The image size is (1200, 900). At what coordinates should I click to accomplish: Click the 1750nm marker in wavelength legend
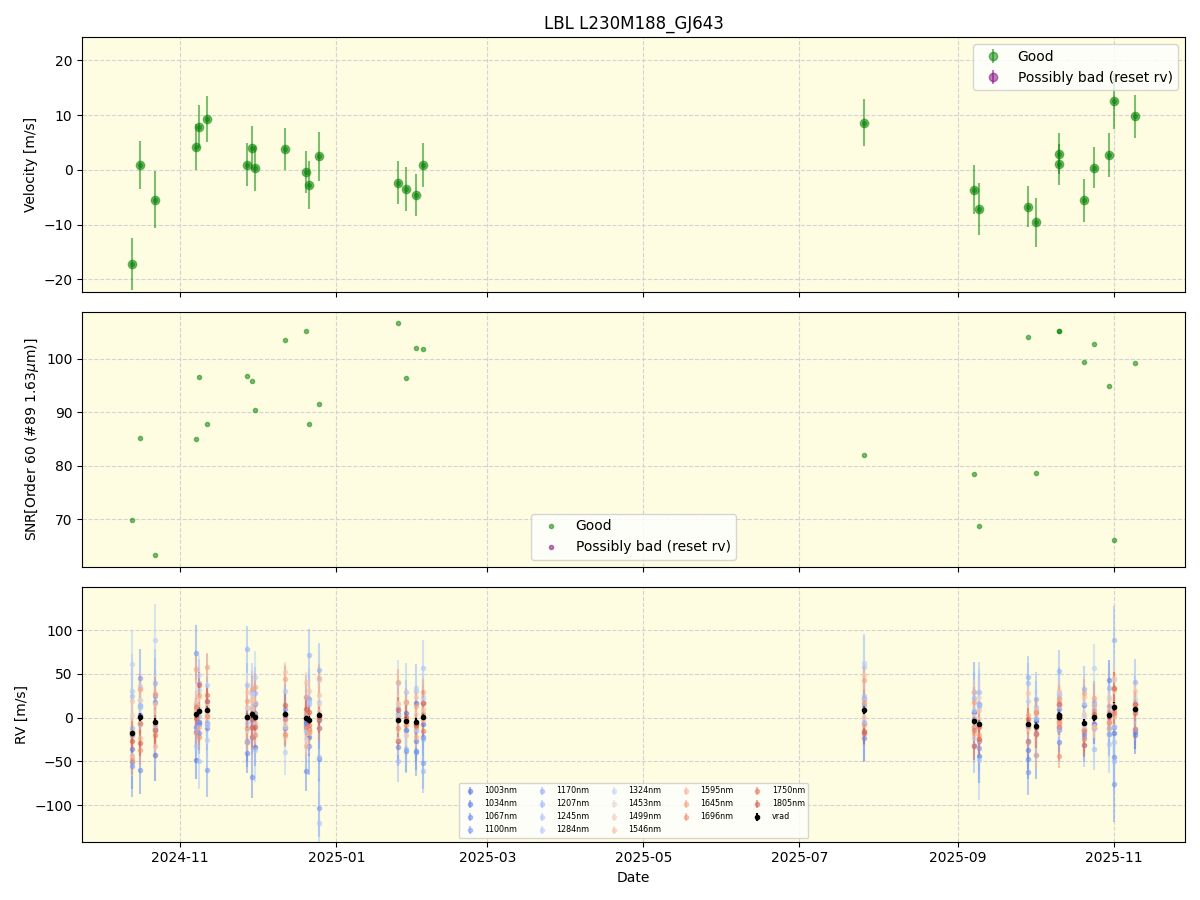pos(757,791)
